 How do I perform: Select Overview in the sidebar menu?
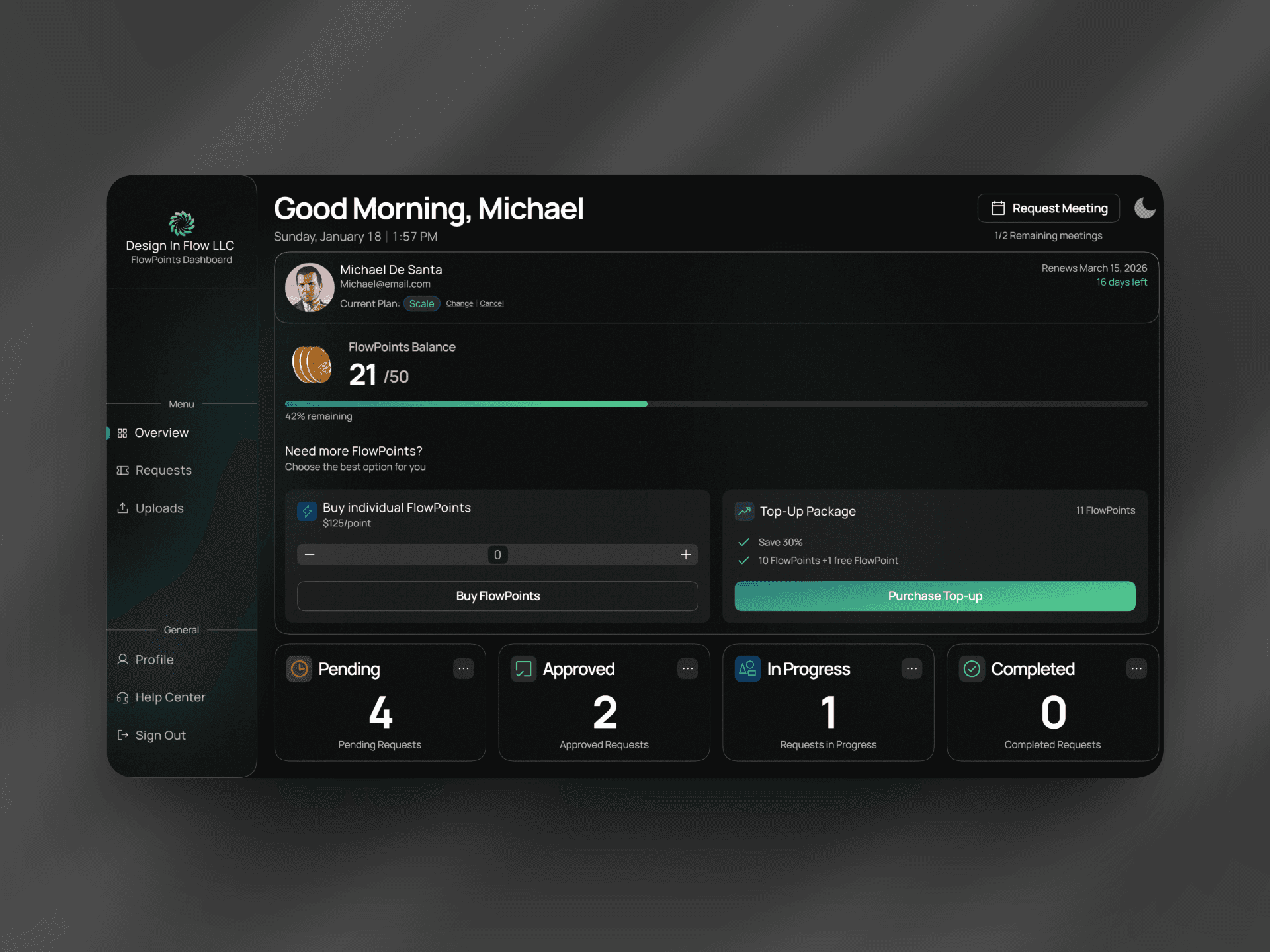pyautogui.click(x=161, y=432)
